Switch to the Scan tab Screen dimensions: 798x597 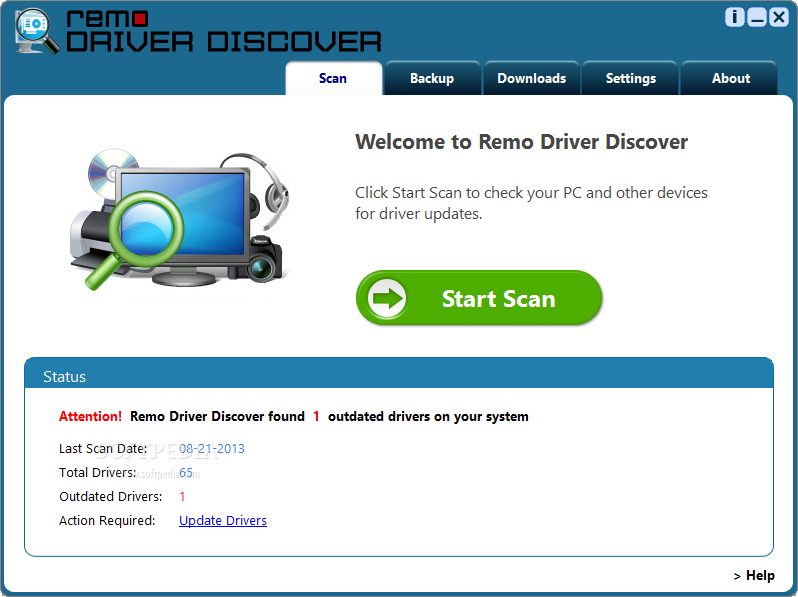click(333, 78)
